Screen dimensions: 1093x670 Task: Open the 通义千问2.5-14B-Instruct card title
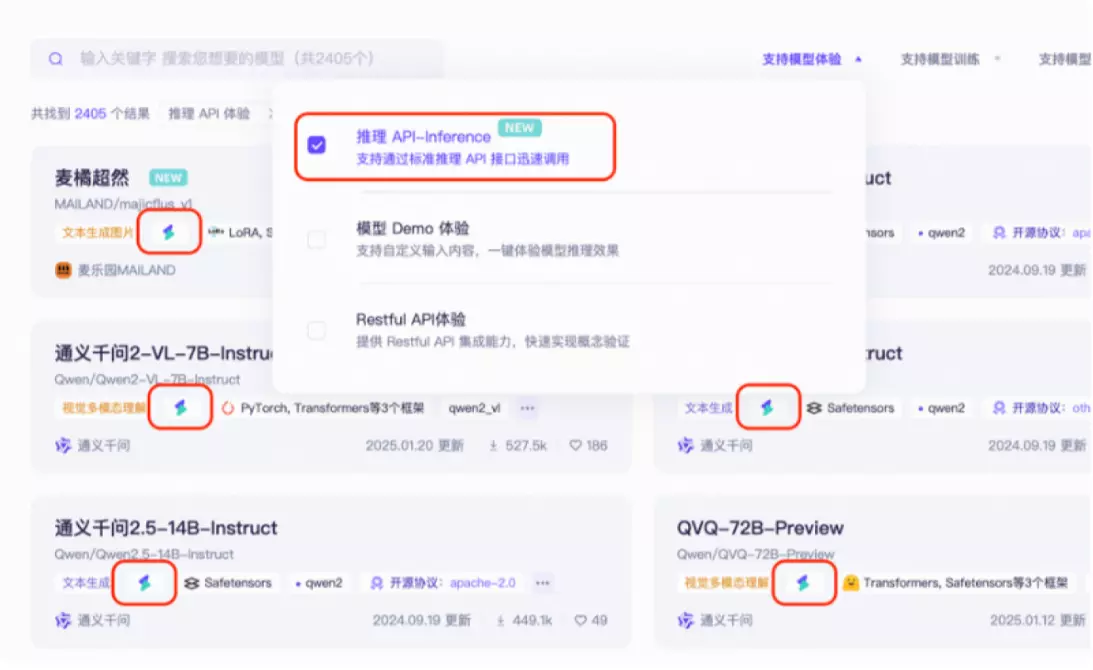pos(166,528)
